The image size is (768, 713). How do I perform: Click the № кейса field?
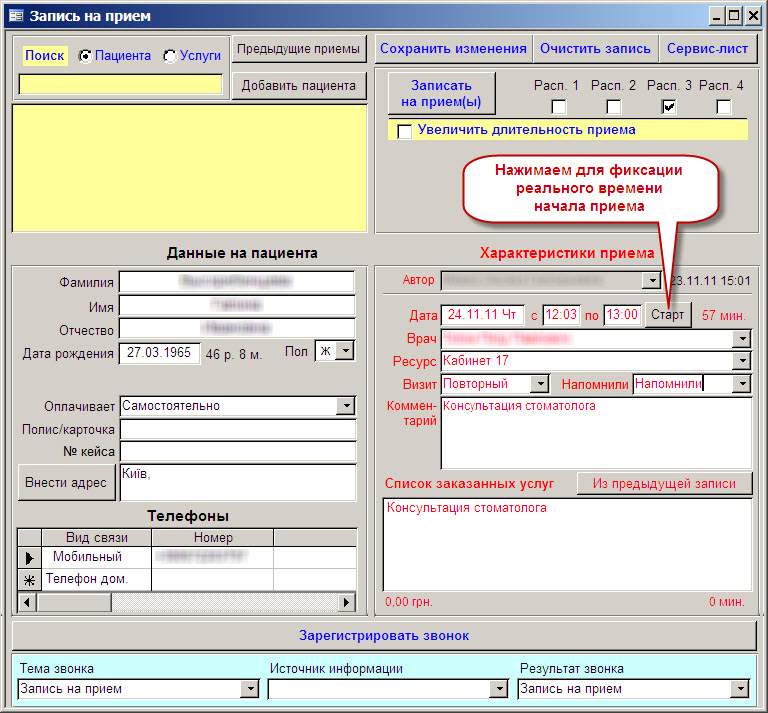pyautogui.click(x=238, y=452)
